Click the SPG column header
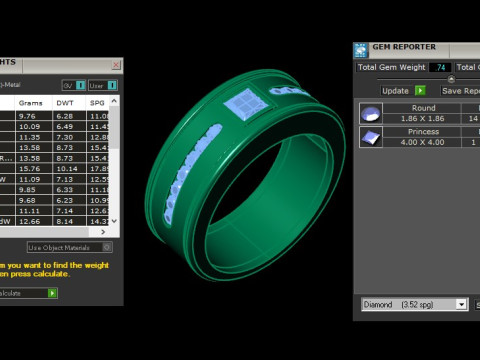This screenshot has width=480, height=360. pos(97,103)
